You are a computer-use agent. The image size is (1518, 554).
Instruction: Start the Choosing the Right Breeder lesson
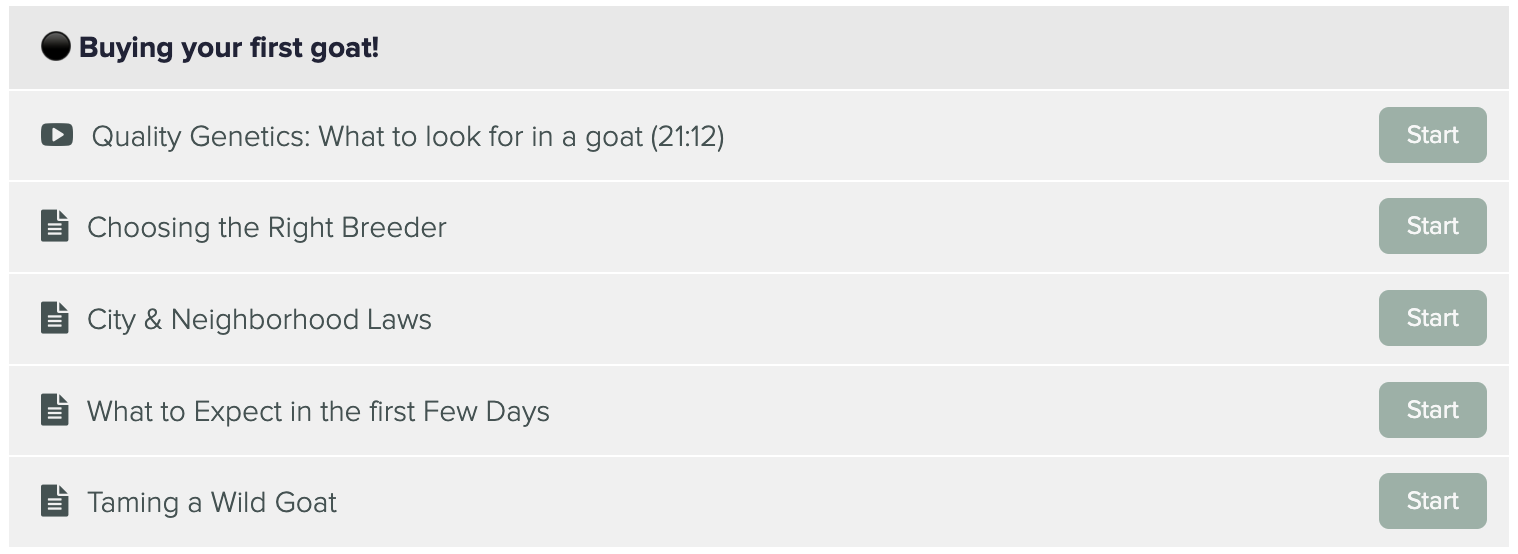point(1432,226)
